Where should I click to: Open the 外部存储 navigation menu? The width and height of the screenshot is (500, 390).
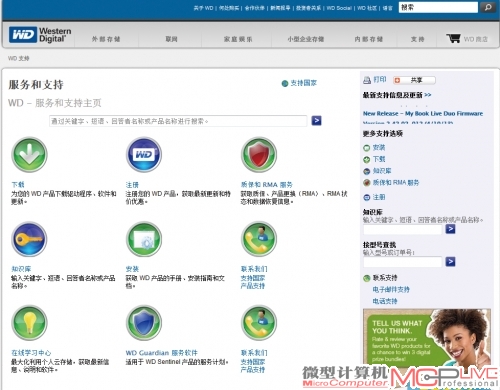coord(106,39)
